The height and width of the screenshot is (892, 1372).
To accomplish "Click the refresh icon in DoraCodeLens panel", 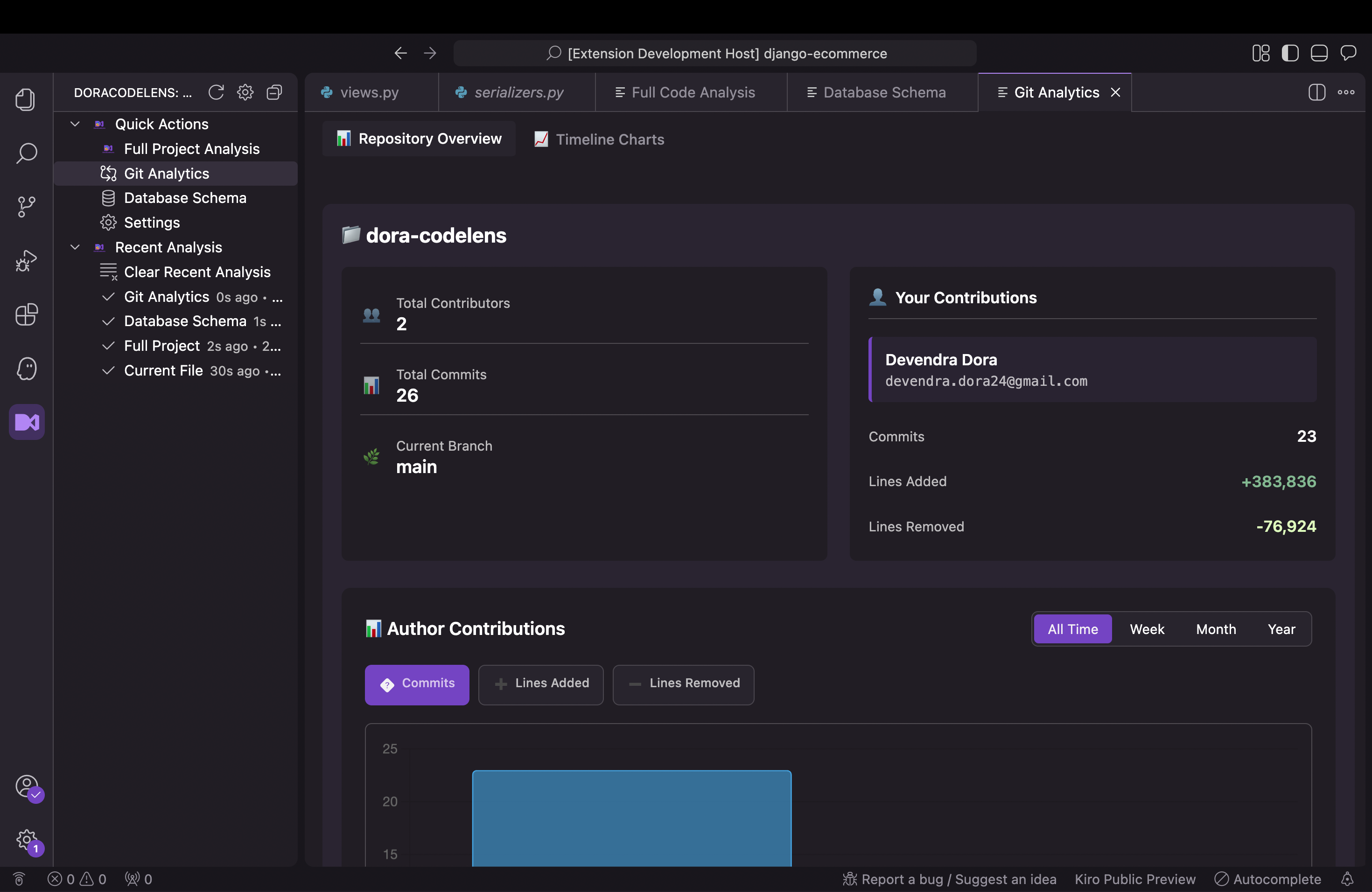I will point(216,92).
